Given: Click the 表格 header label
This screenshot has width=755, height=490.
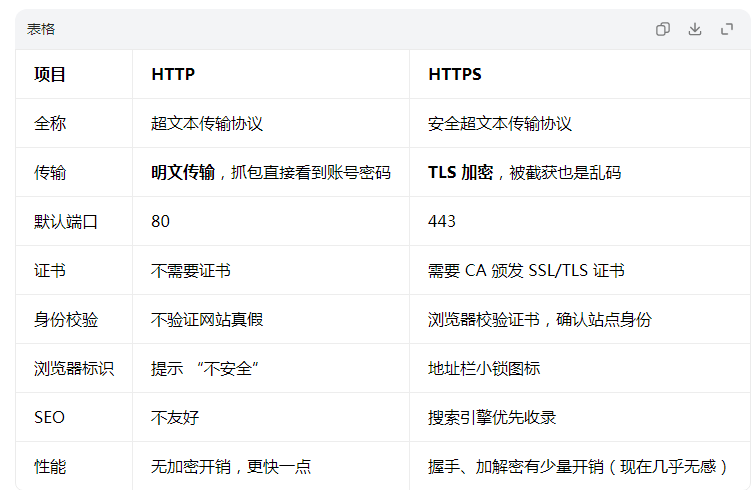Looking at the screenshot, I should pos(41,29).
